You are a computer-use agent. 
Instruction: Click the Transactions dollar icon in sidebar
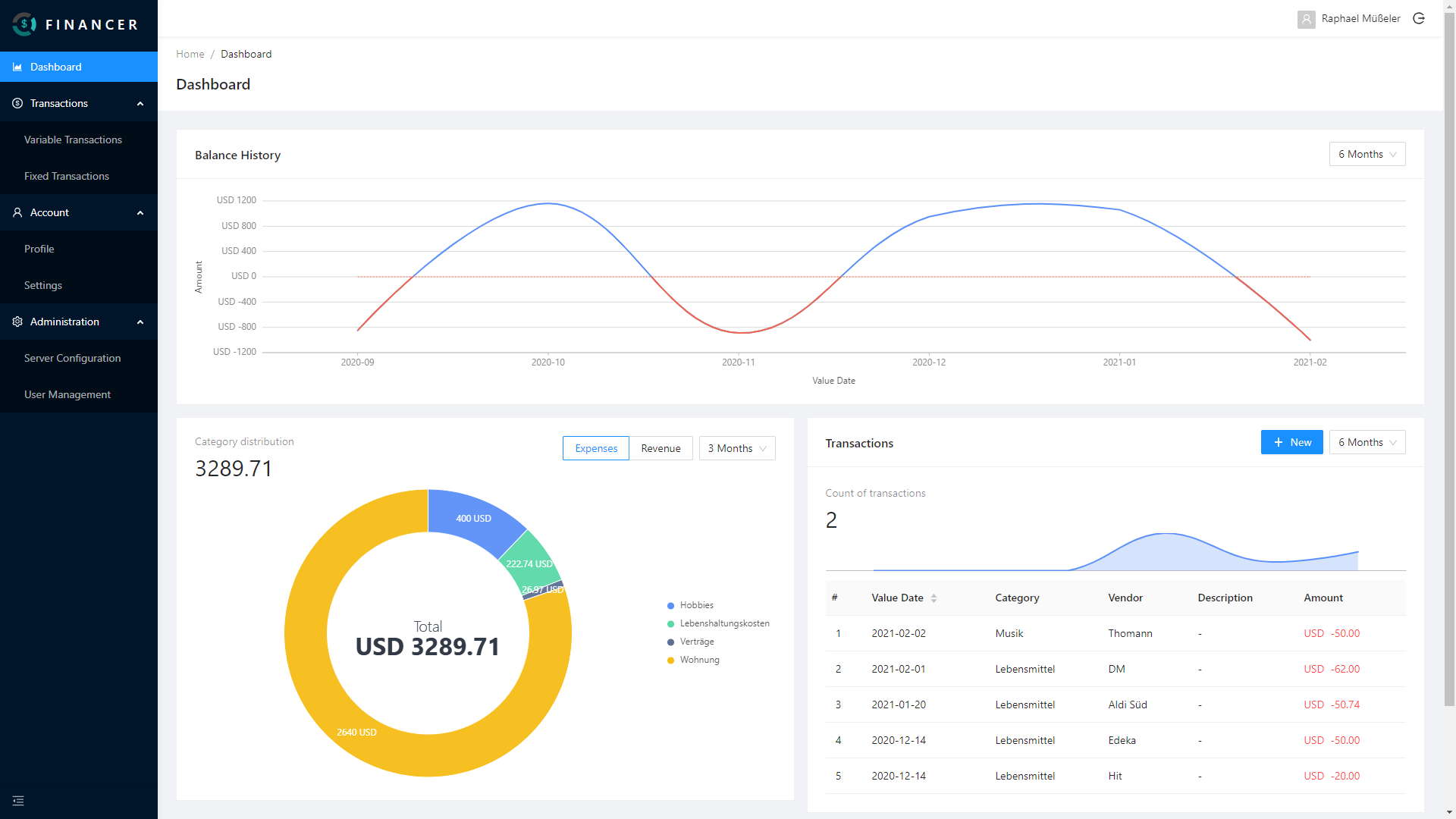pyautogui.click(x=17, y=103)
